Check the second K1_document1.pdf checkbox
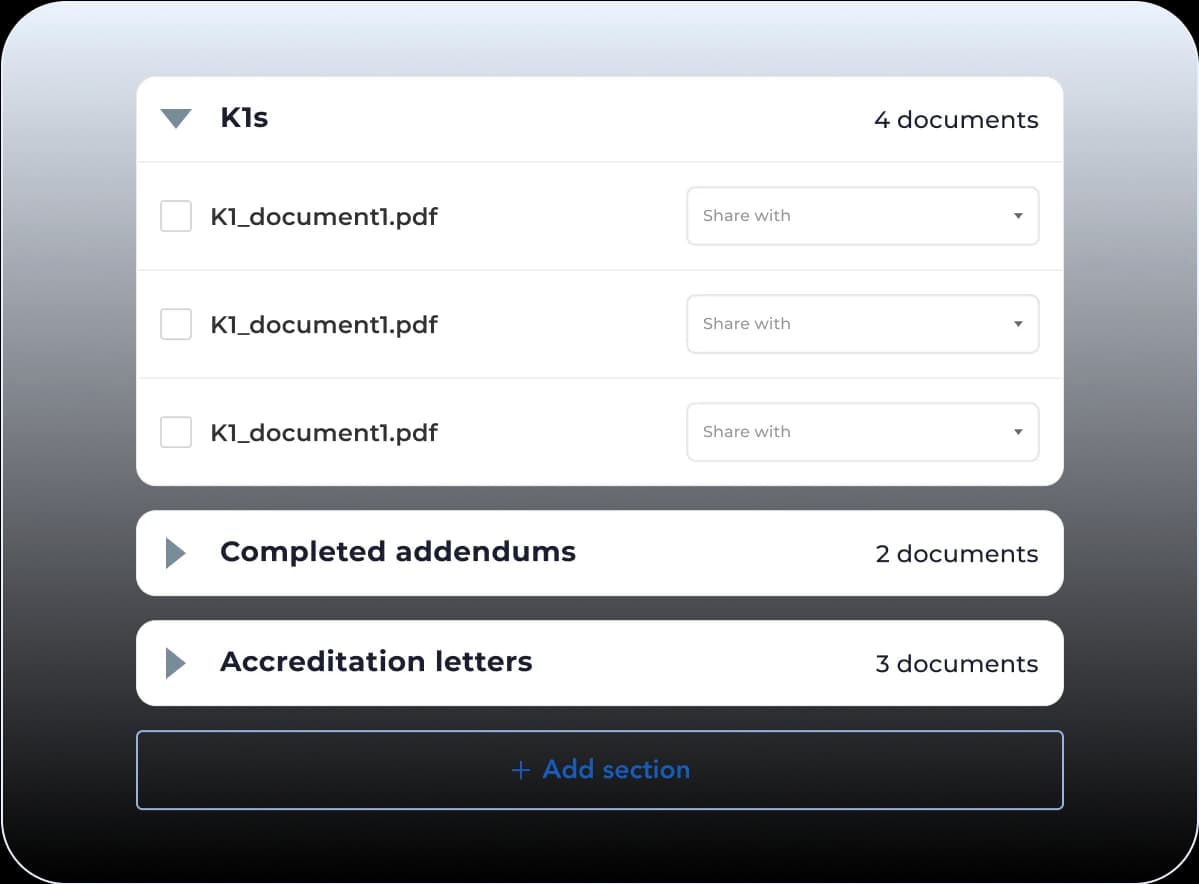This screenshot has width=1199, height=884. pos(176,324)
